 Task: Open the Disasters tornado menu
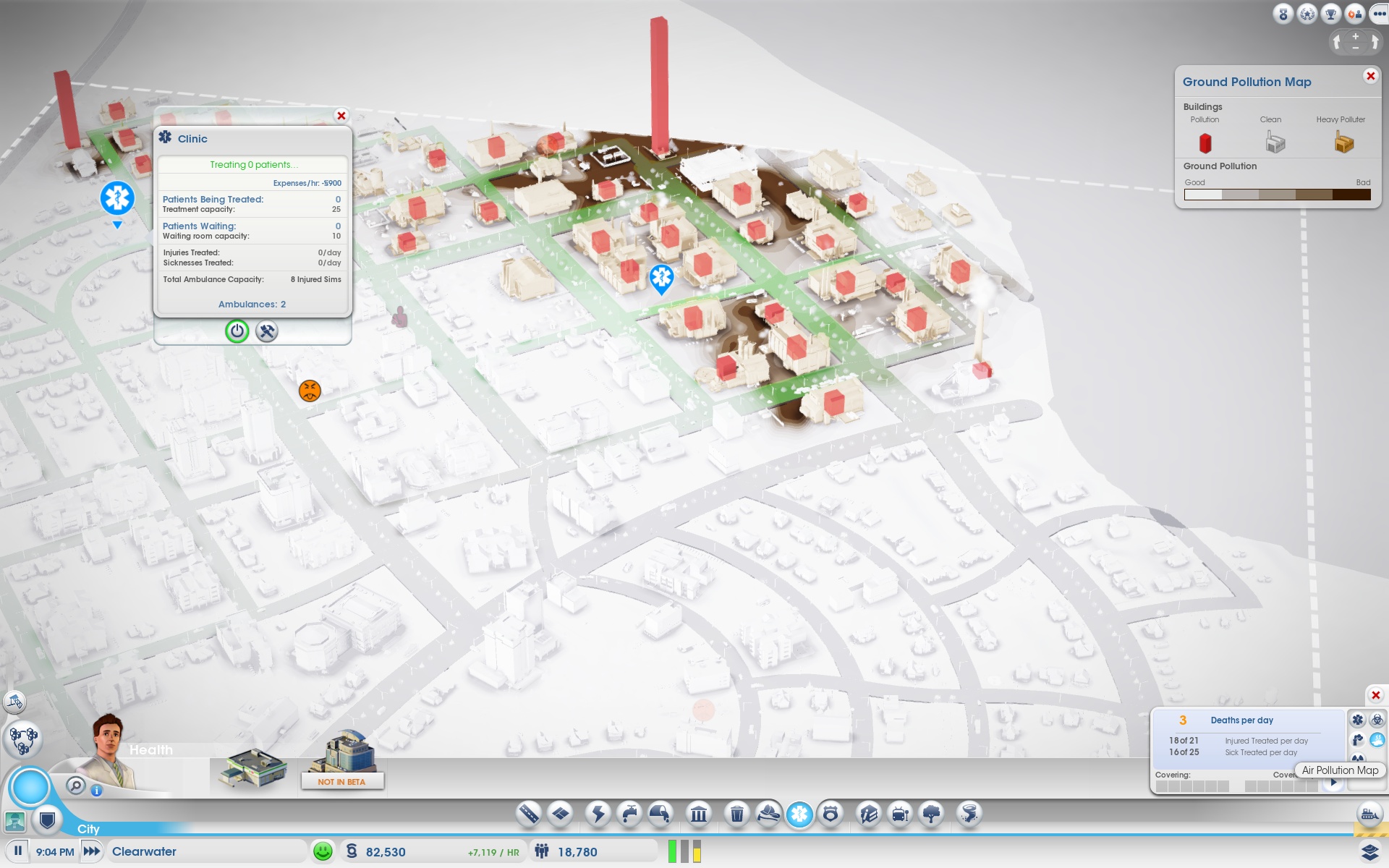[969, 814]
